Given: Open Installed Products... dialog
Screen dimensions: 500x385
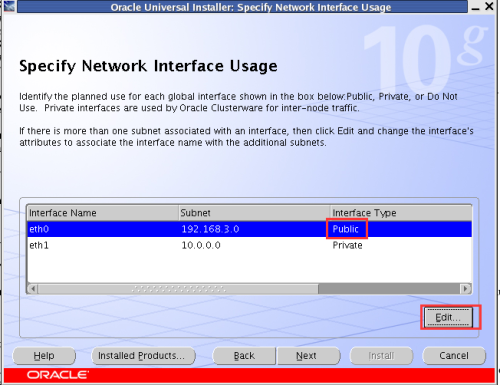Looking at the screenshot, I should pos(143,356).
